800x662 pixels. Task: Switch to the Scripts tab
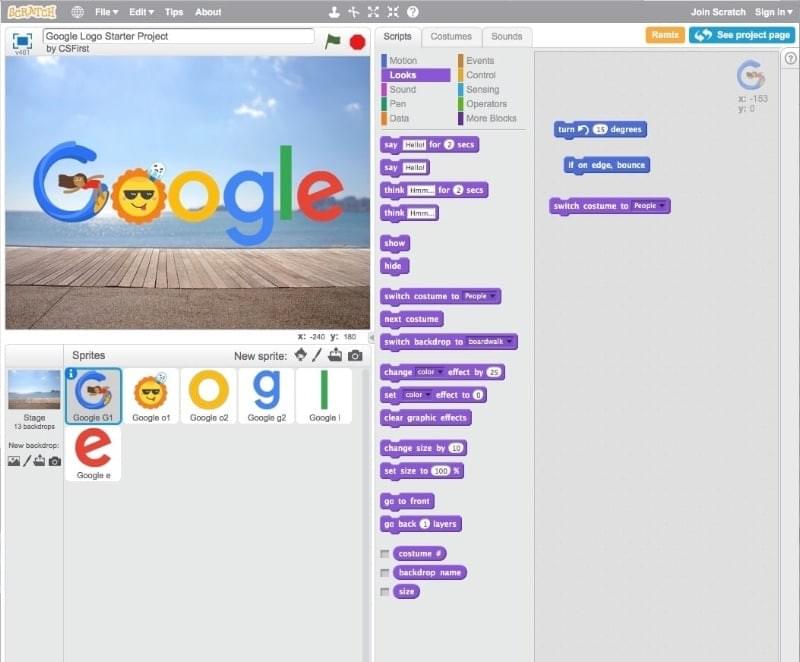pos(397,36)
